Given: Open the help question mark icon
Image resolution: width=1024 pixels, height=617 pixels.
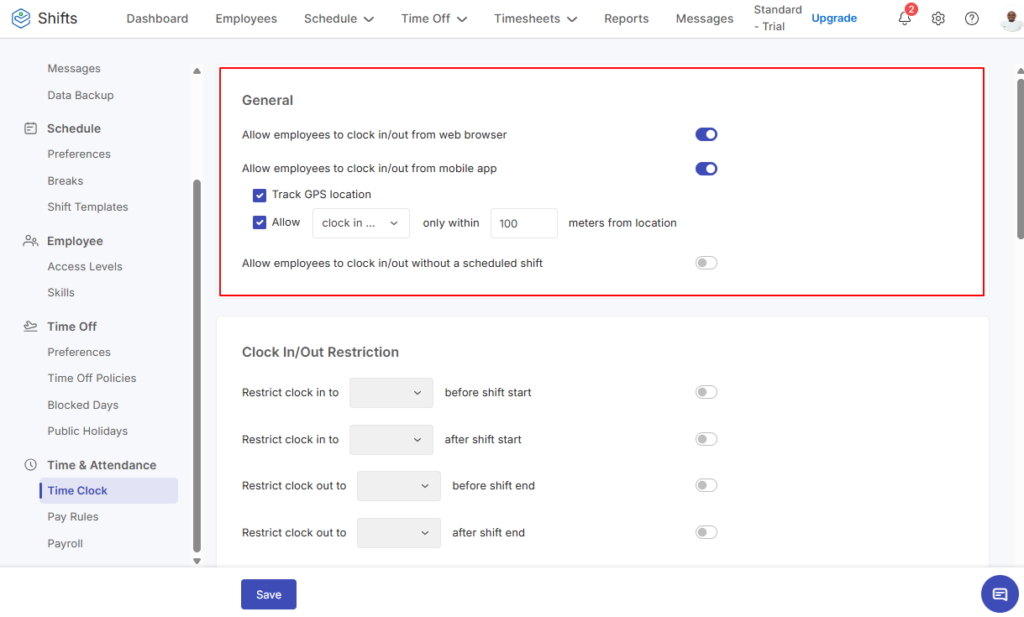Looking at the screenshot, I should pos(972,18).
